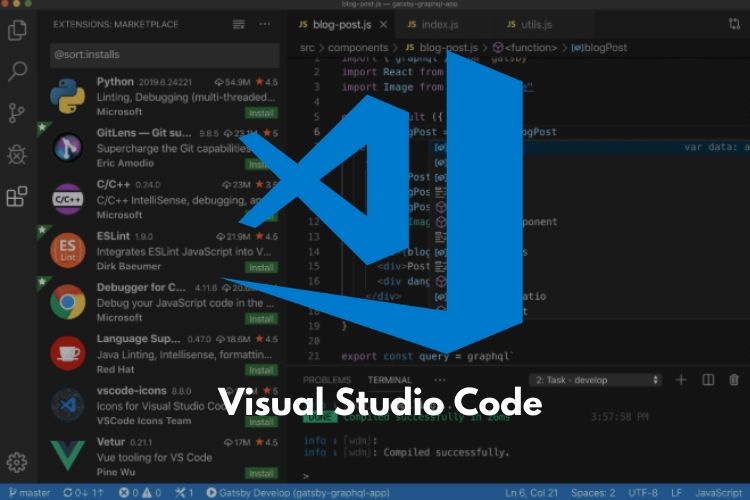This screenshot has height=500, width=750.
Task: Click the running tasks tools indicator
Action: pyautogui.click(x=184, y=492)
